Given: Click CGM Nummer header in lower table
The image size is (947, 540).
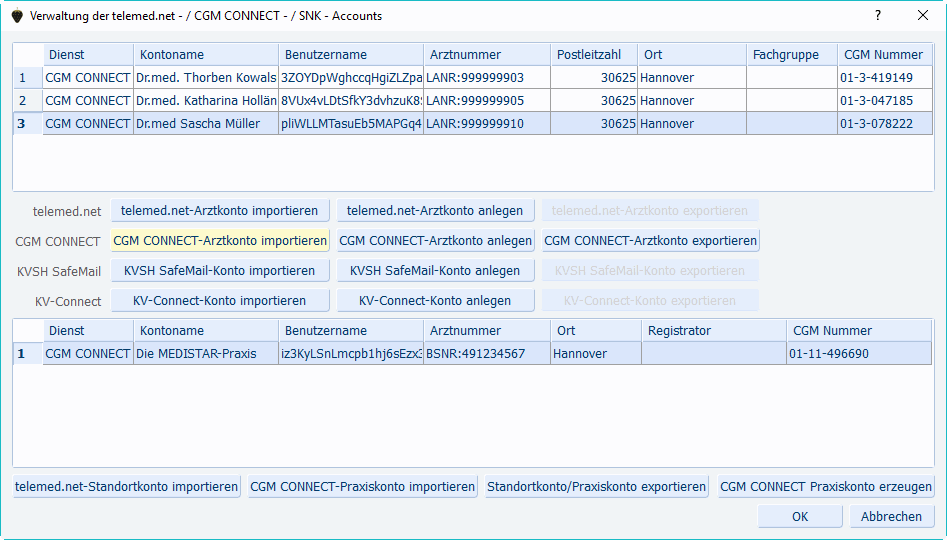Looking at the screenshot, I should [x=859, y=330].
